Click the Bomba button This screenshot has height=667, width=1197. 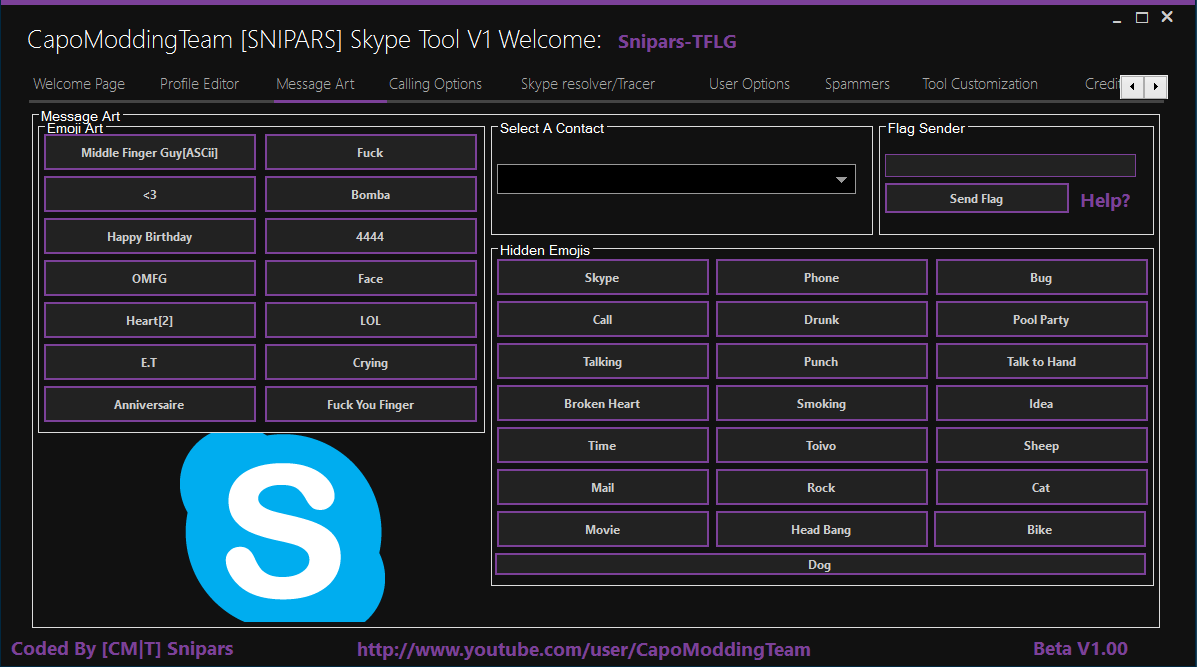coord(370,195)
